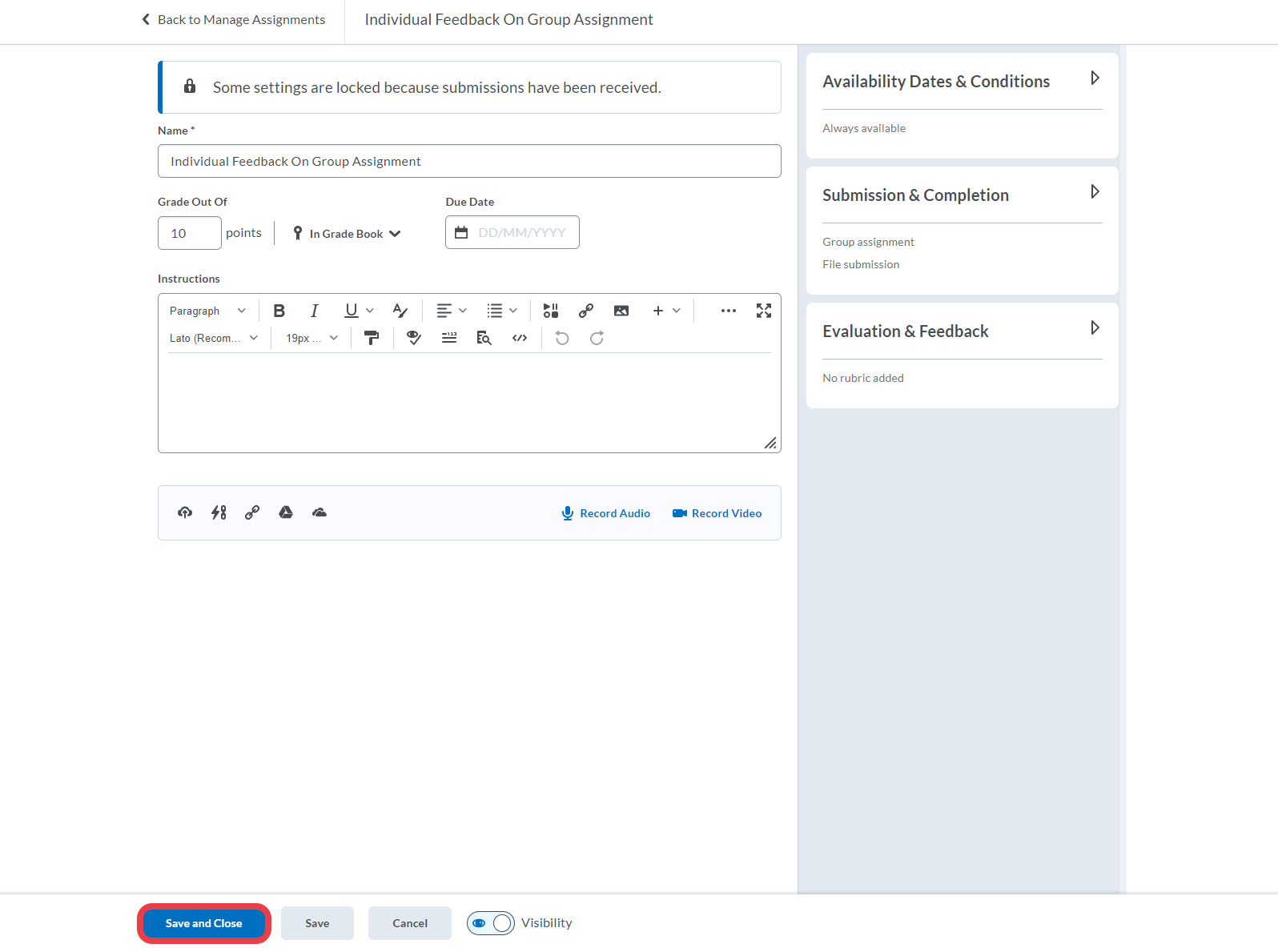
Task: Open the In Grade Book dropdown
Action: tap(347, 234)
